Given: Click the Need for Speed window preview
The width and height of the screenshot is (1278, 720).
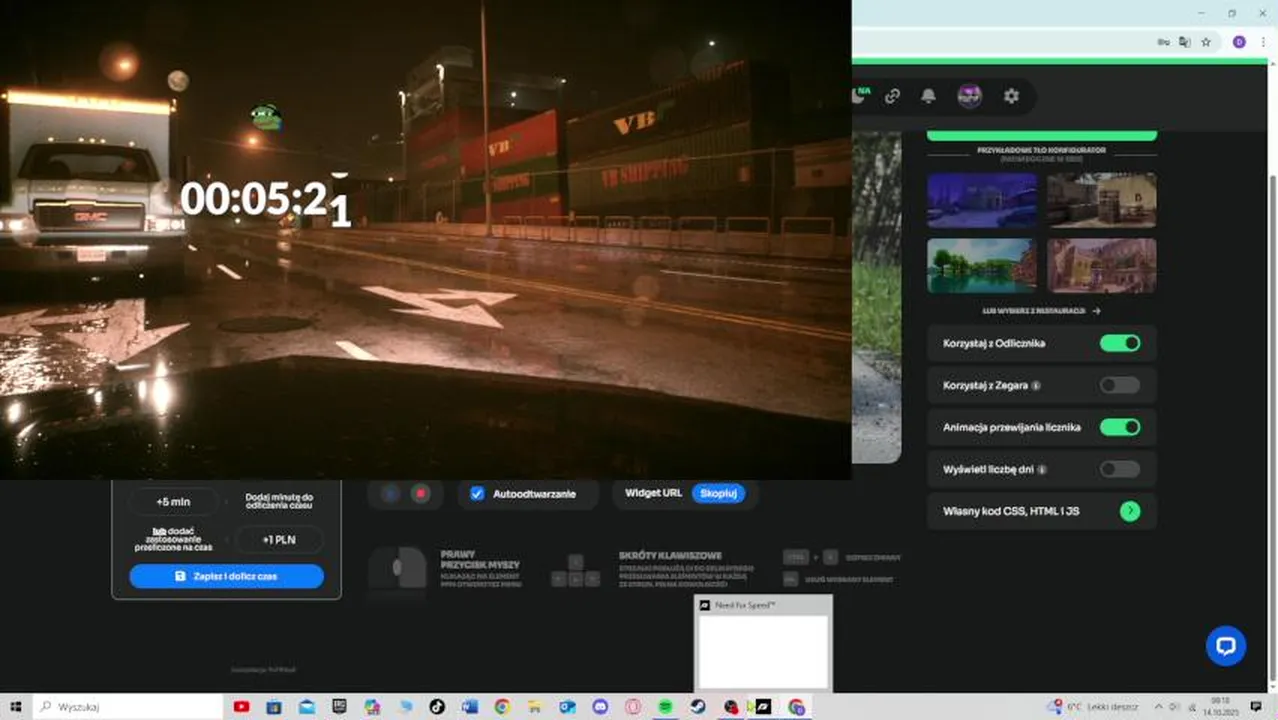Looking at the screenshot, I should (763, 643).
